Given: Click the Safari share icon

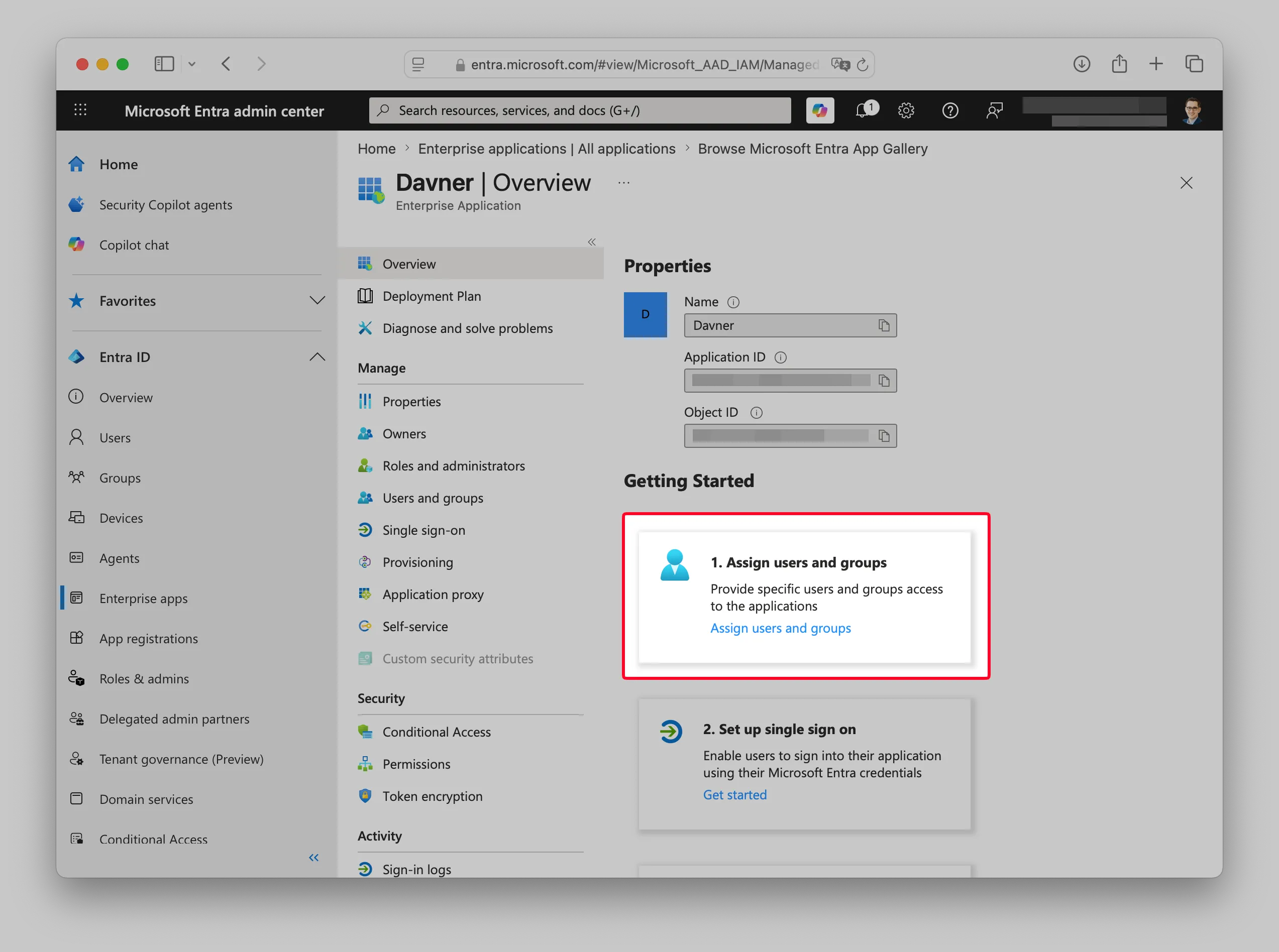Looking at the screenshot, I should (x=1119, y=63).
